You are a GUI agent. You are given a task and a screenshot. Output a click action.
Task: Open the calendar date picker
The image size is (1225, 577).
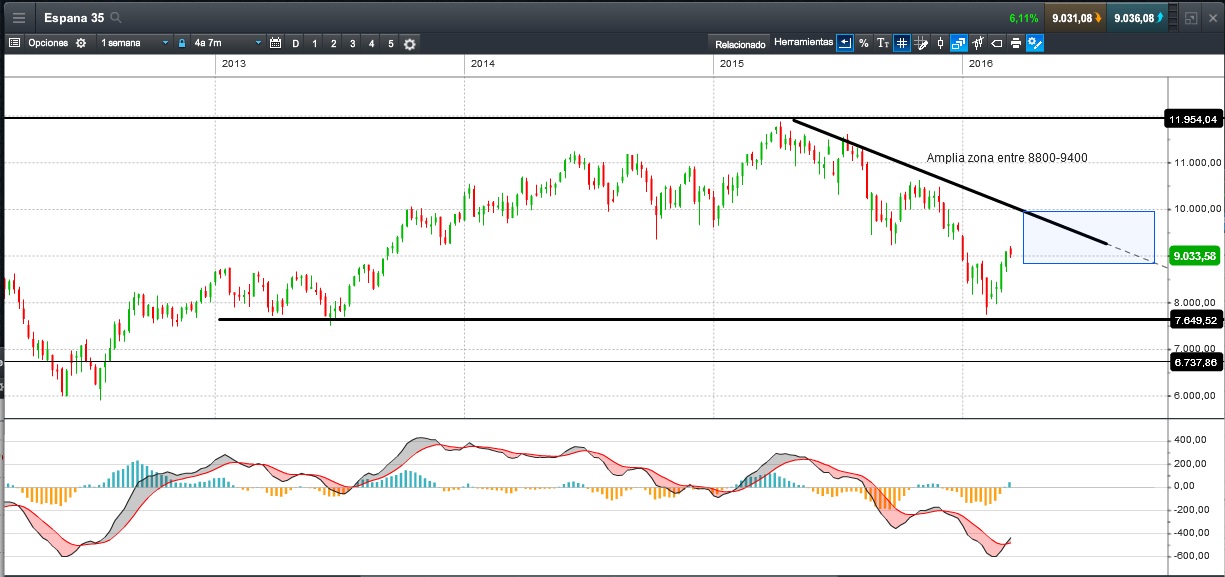276,43
